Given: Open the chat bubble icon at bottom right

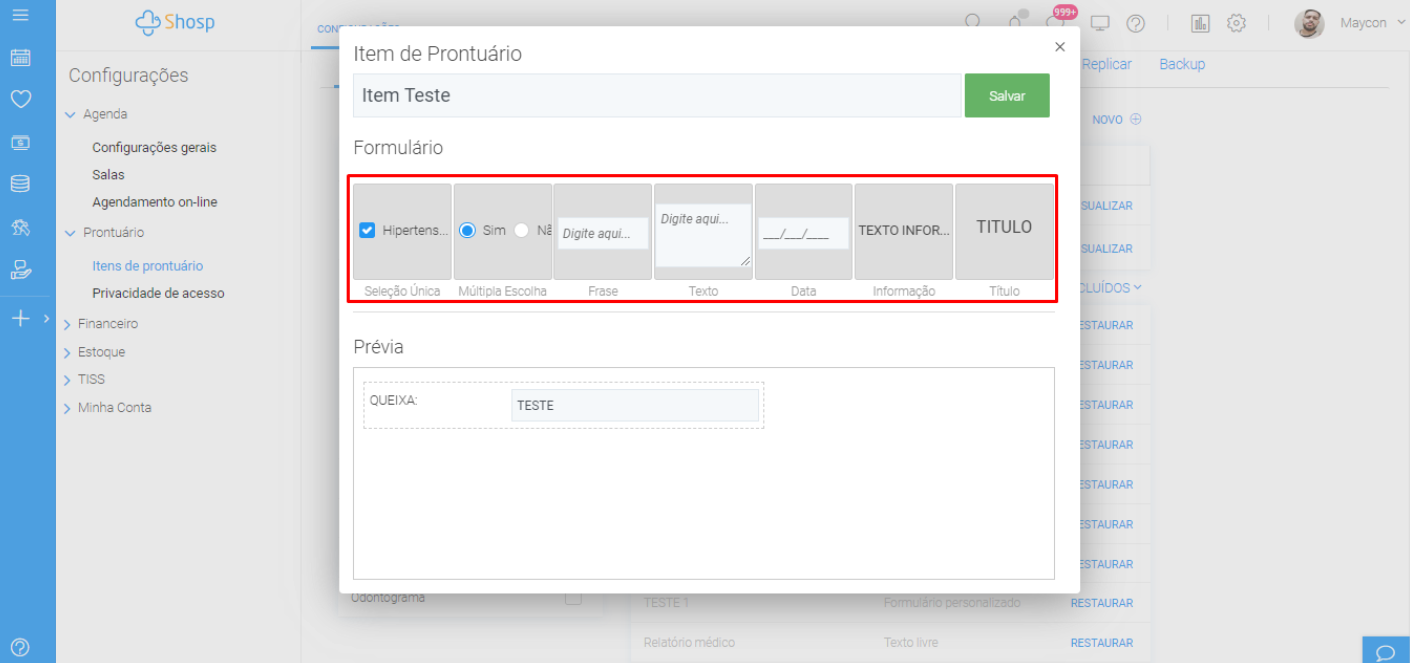Looking at the screenshot, I should 1385,652.
